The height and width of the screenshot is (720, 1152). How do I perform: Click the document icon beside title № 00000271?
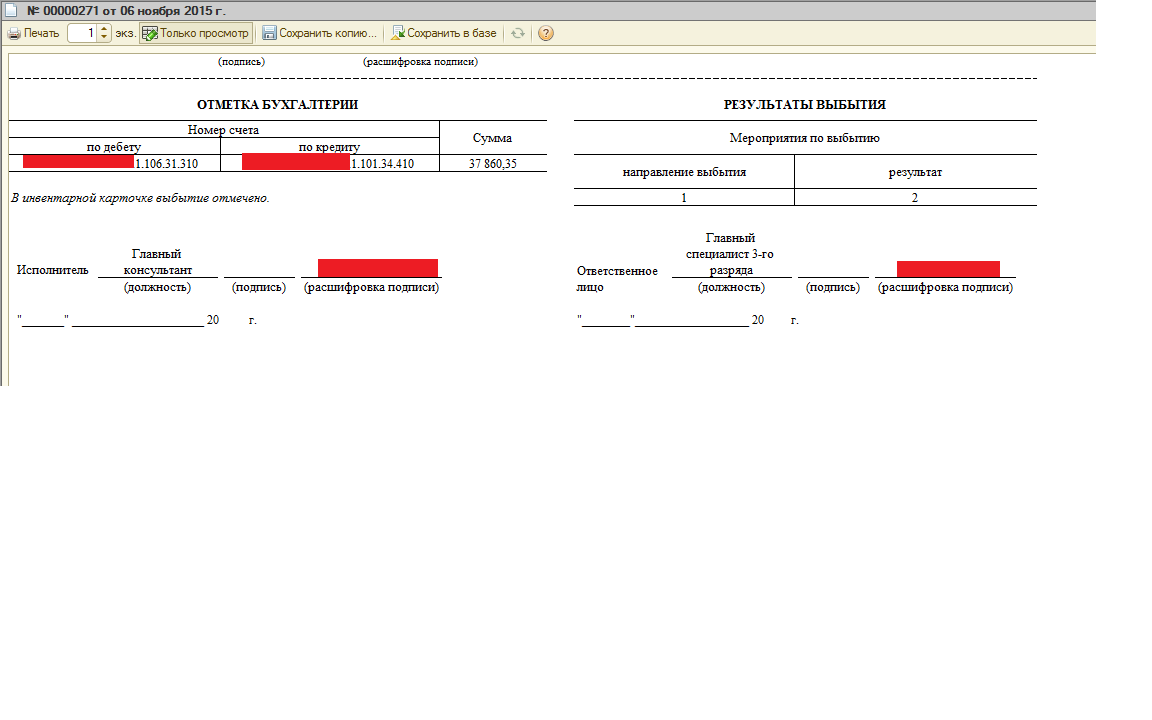(x=11, y=11)
